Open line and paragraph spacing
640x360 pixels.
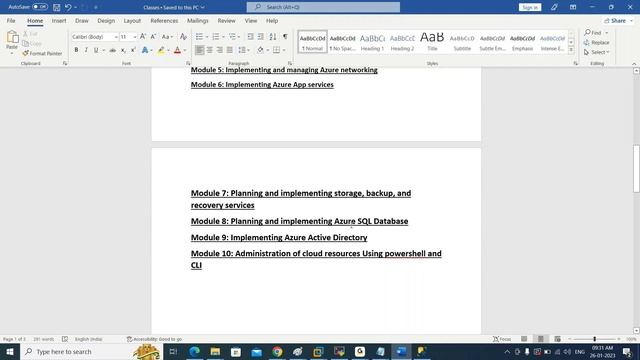coord(242,50)
